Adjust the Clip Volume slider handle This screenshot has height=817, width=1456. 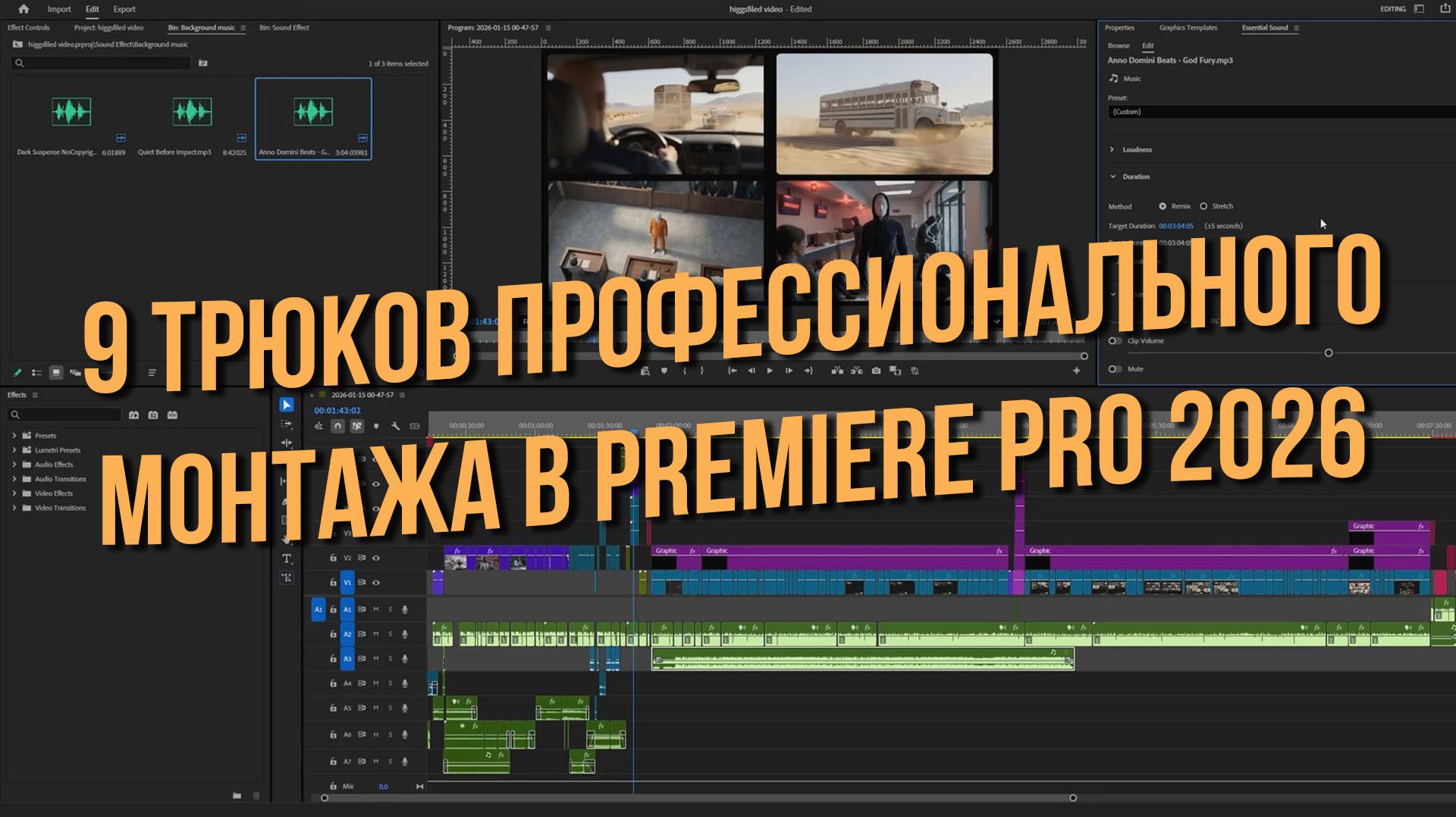pyautogui.click(x=1329, y=353)
